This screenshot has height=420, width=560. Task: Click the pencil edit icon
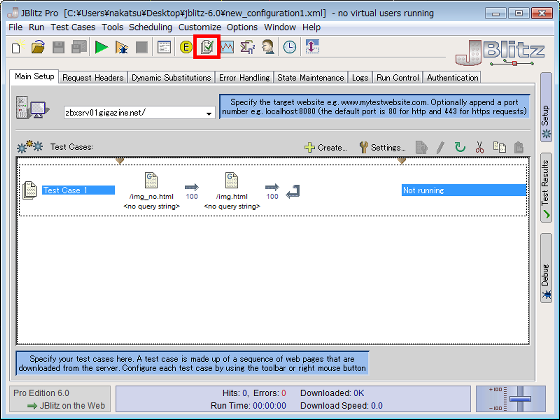pos(440,147)
